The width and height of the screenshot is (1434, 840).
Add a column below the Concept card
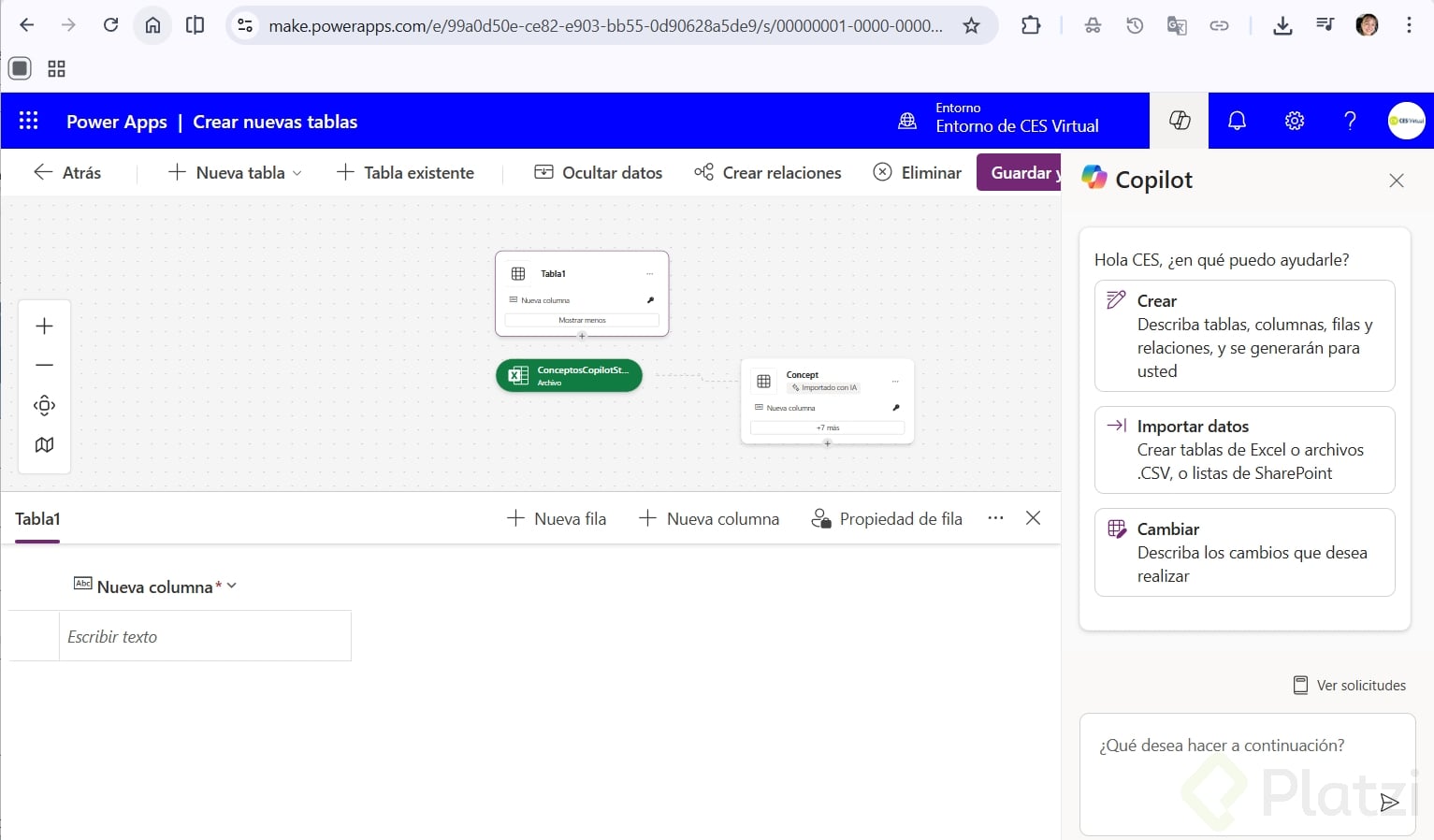(x=827, y=443)
